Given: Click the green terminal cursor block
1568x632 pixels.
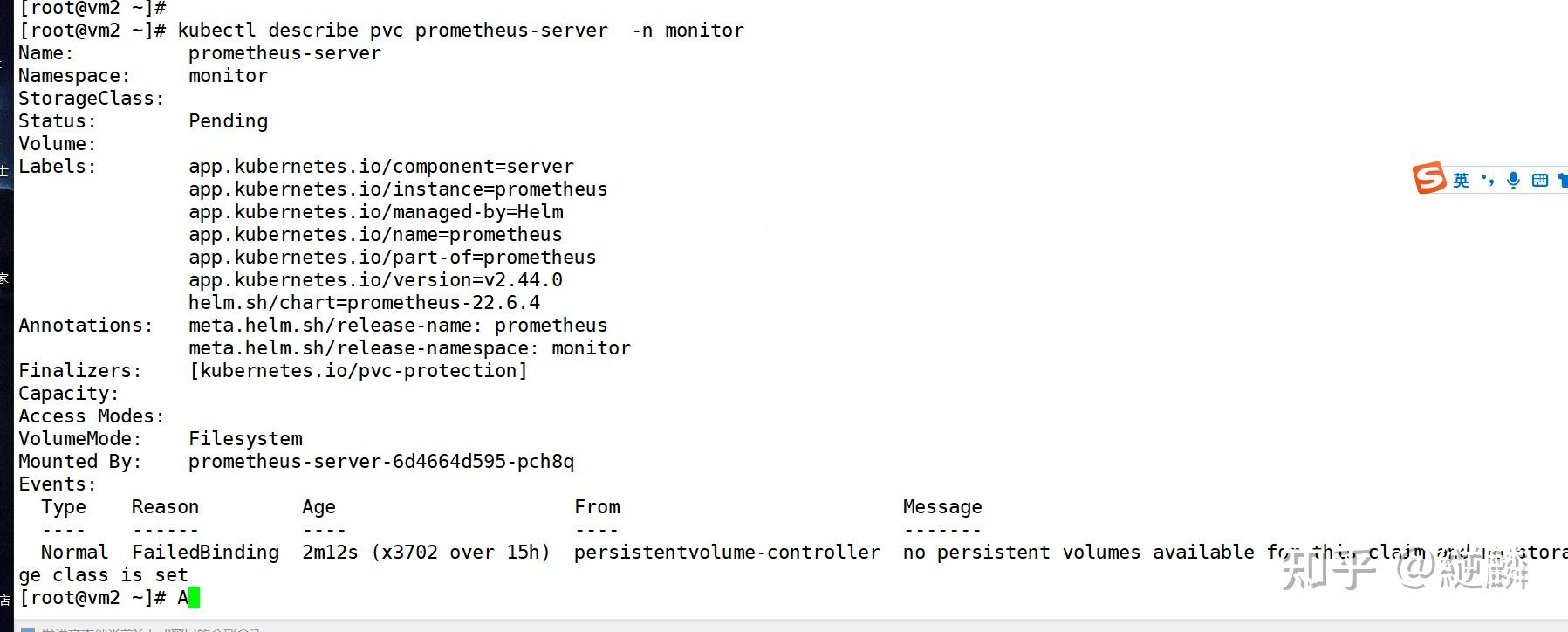Looking at the screenshot, I should click(194, 598).
